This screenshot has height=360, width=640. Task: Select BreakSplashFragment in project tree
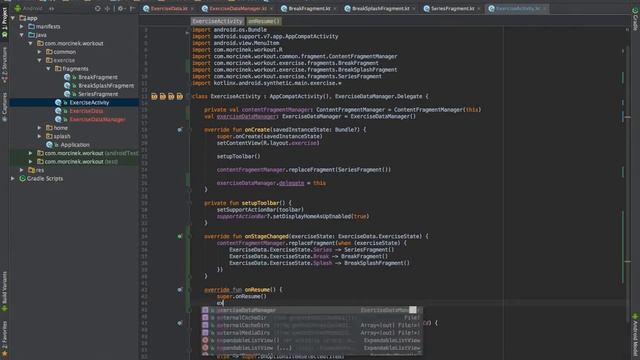pyautogui.click(x=106, y=86)
